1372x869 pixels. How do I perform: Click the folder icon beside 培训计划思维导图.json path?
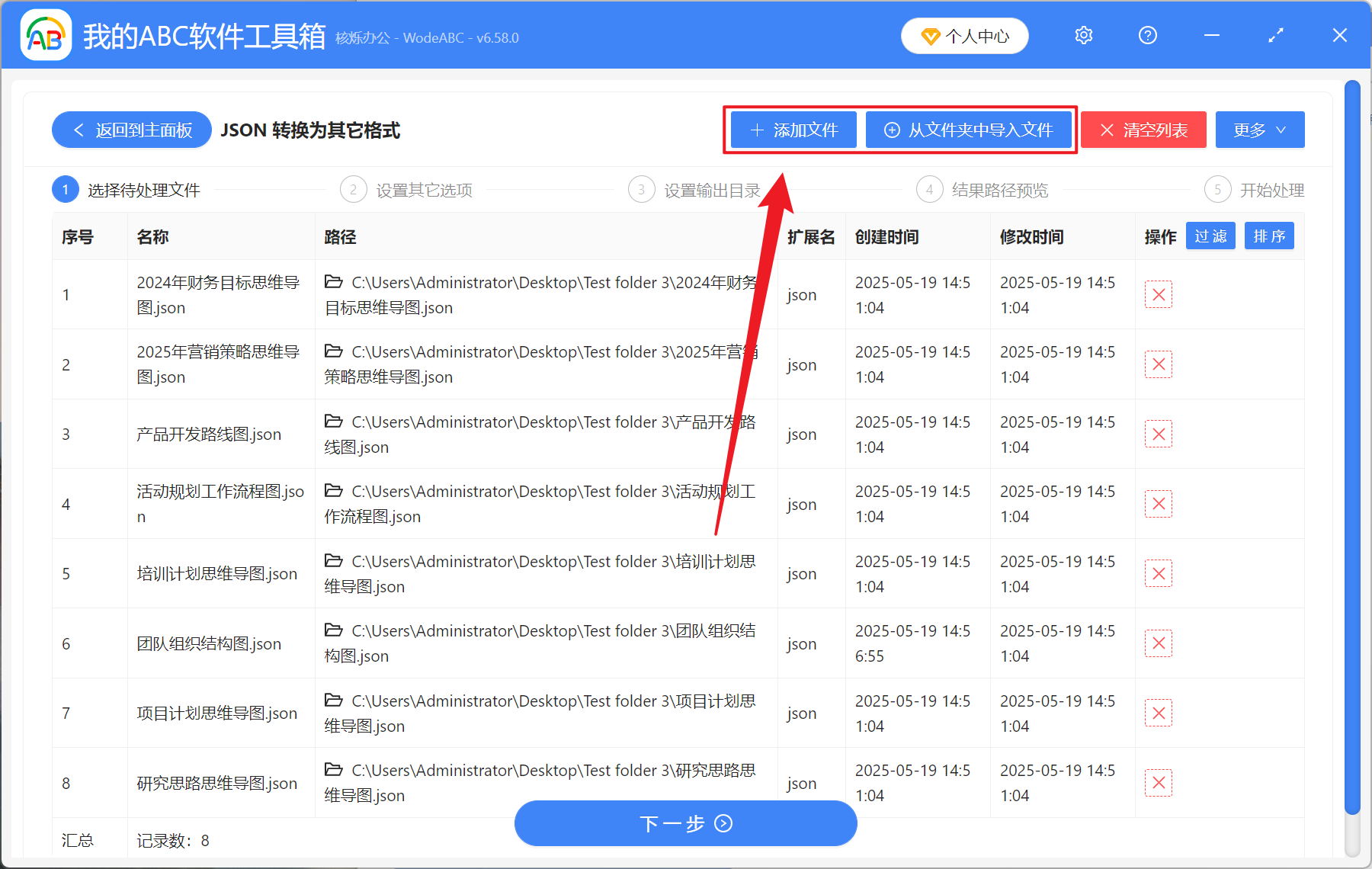click(334, 560)
